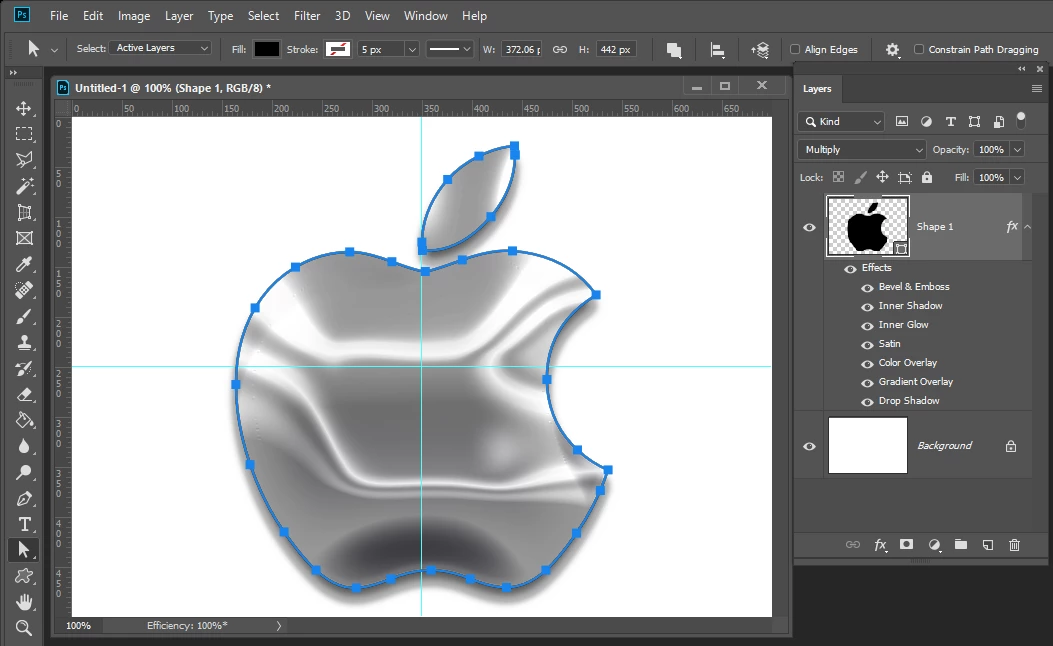The height and width of the screenshot is (646, 1053).
Task: Lock all layer attributes
Action: pyautogui.click(x=927, y=177)
